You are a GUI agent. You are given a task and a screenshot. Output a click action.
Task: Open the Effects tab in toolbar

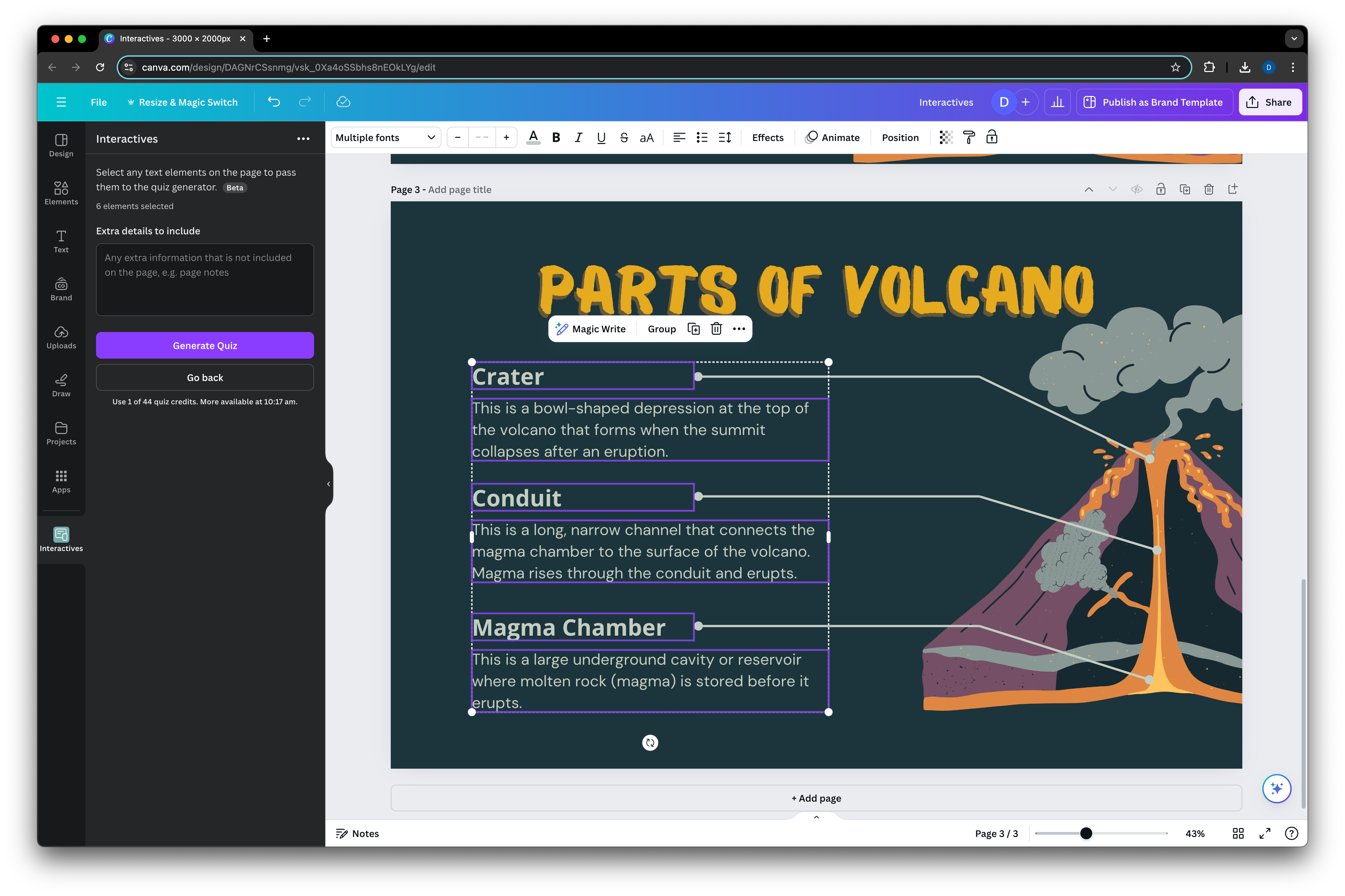pyautogui.click(x=767, y=137)
